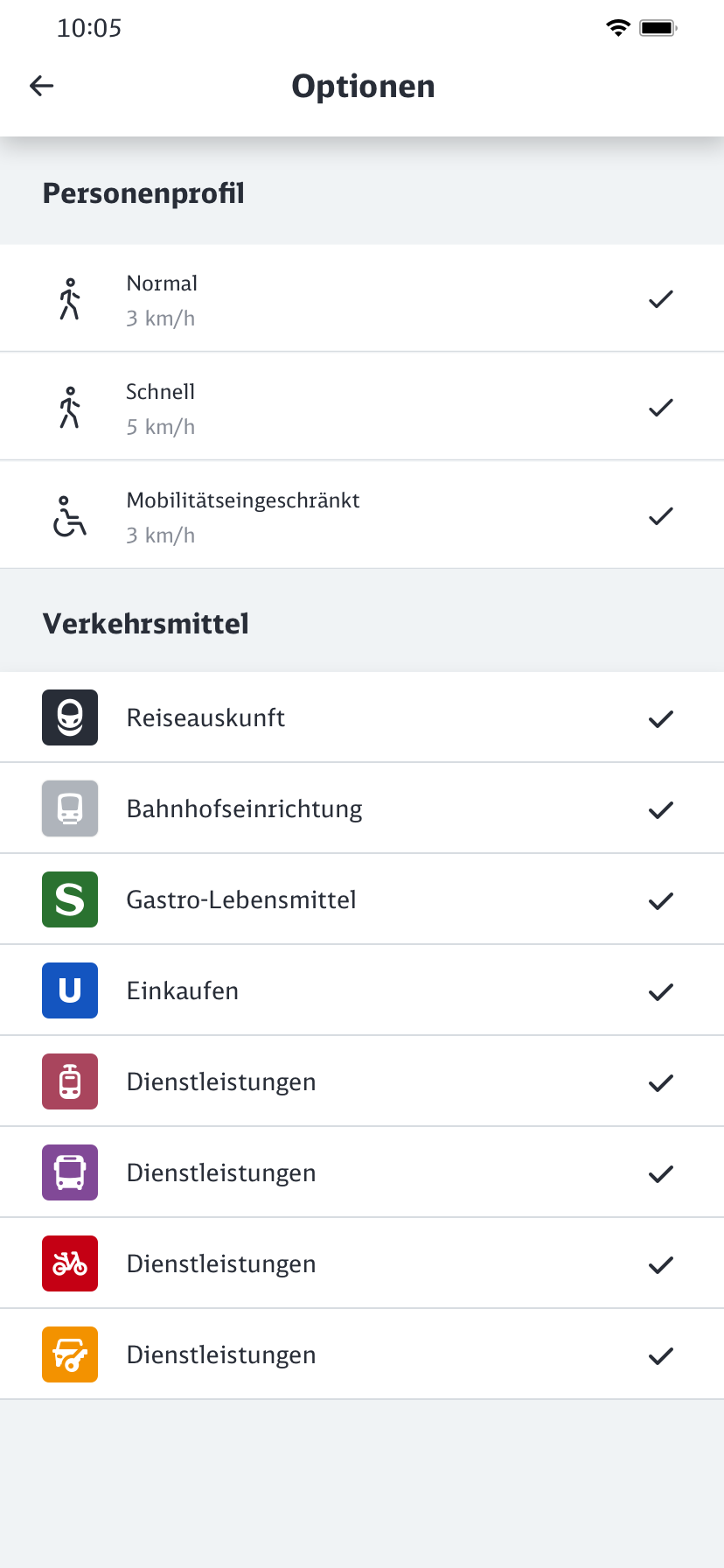Click the grey regional train icon
This screenshot has height=1568, width=724.
tap(70, 808)
